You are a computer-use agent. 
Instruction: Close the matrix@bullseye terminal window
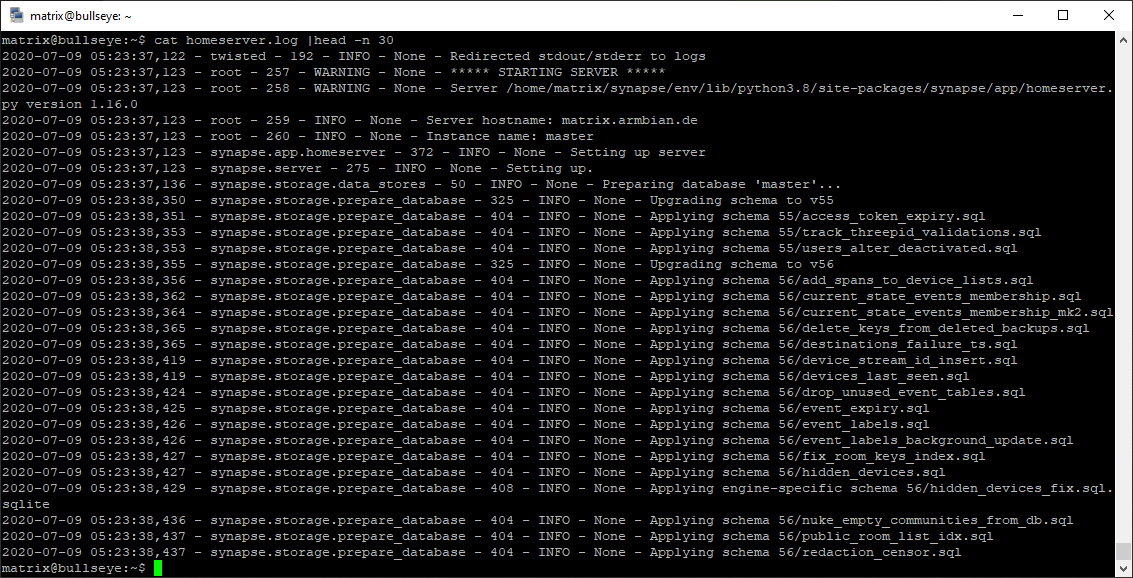click(1109, 16)
